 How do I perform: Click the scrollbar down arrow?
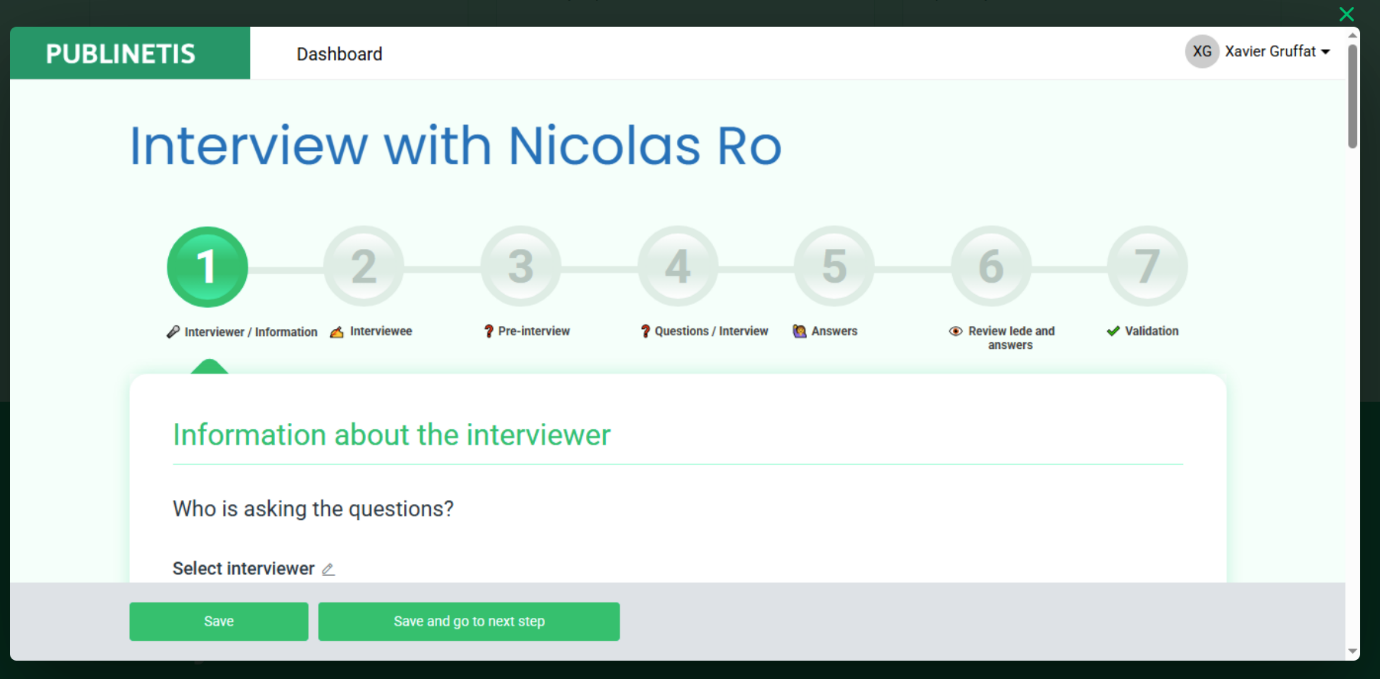click(x=1353, y=651)
